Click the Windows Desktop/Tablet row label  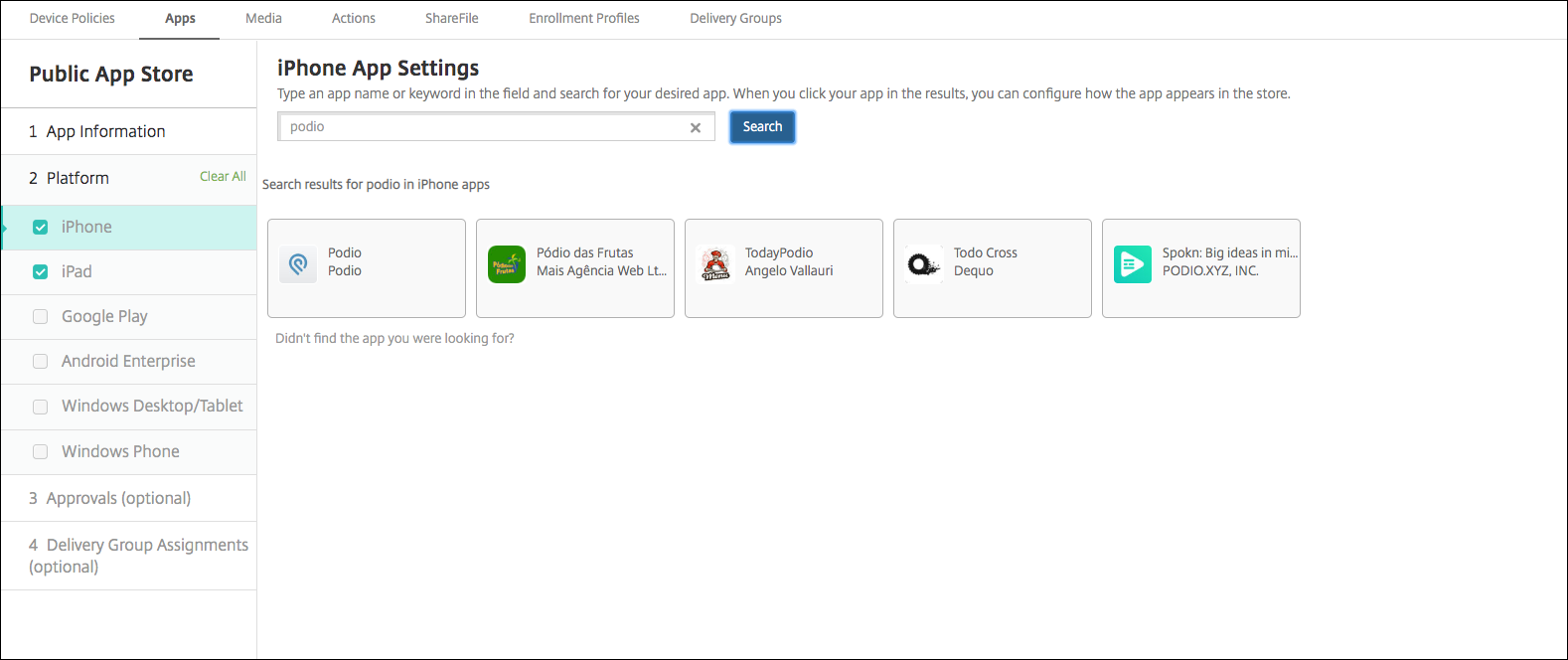tap(152, 406)
